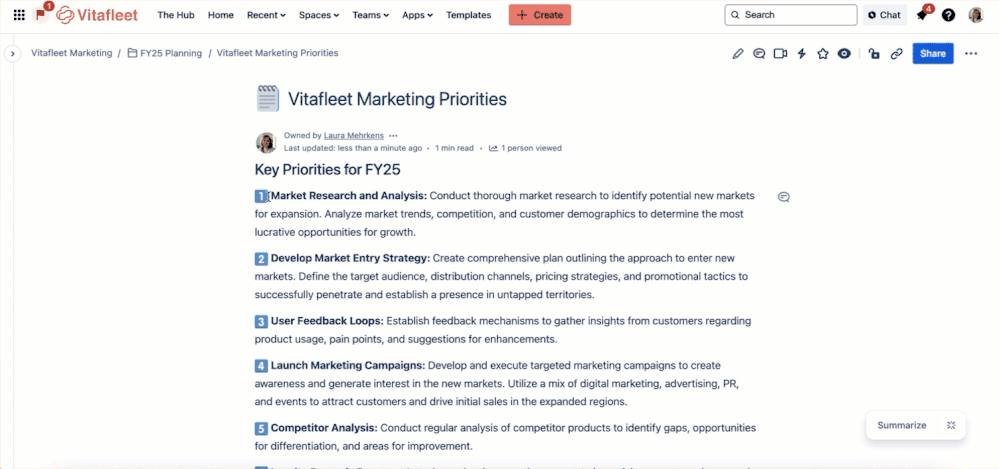Copy link using the chain icon
Image resolution: width=999 pixels, height=469 pixels.
tap(896, 54)
